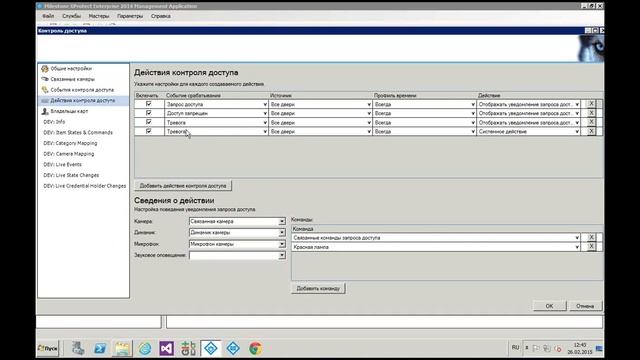Select the associated cameras sidebar icon
The width and height of the screenshot is (640, 360).
45,79
